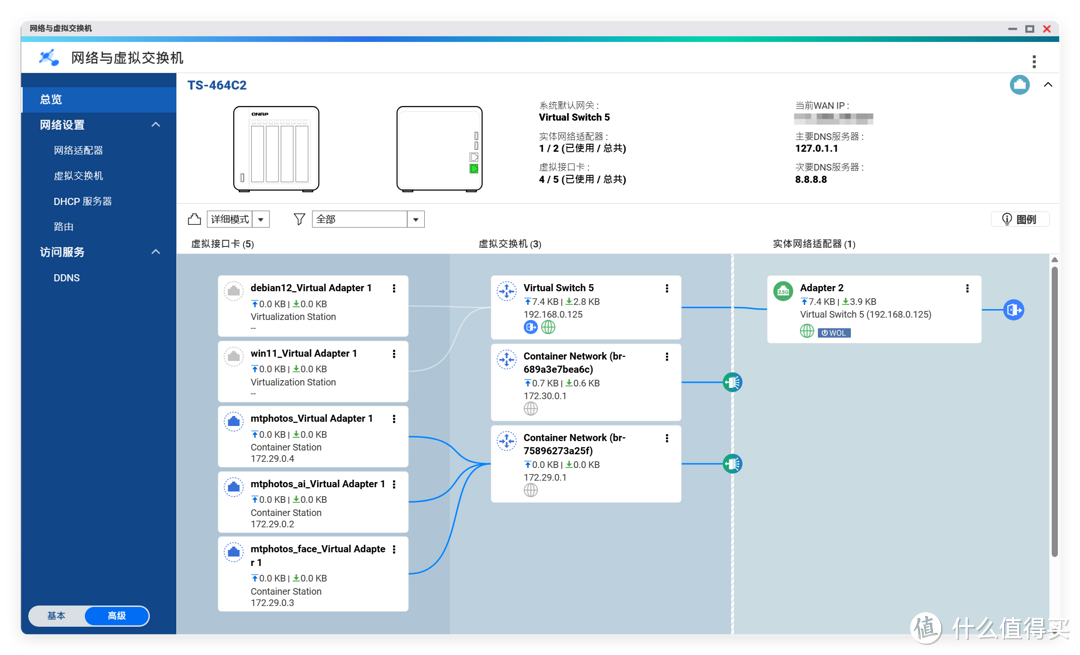Go to 虚拟交换机 in the sidebar
This screenshot has width=1080, height=655.
(78, 176)
